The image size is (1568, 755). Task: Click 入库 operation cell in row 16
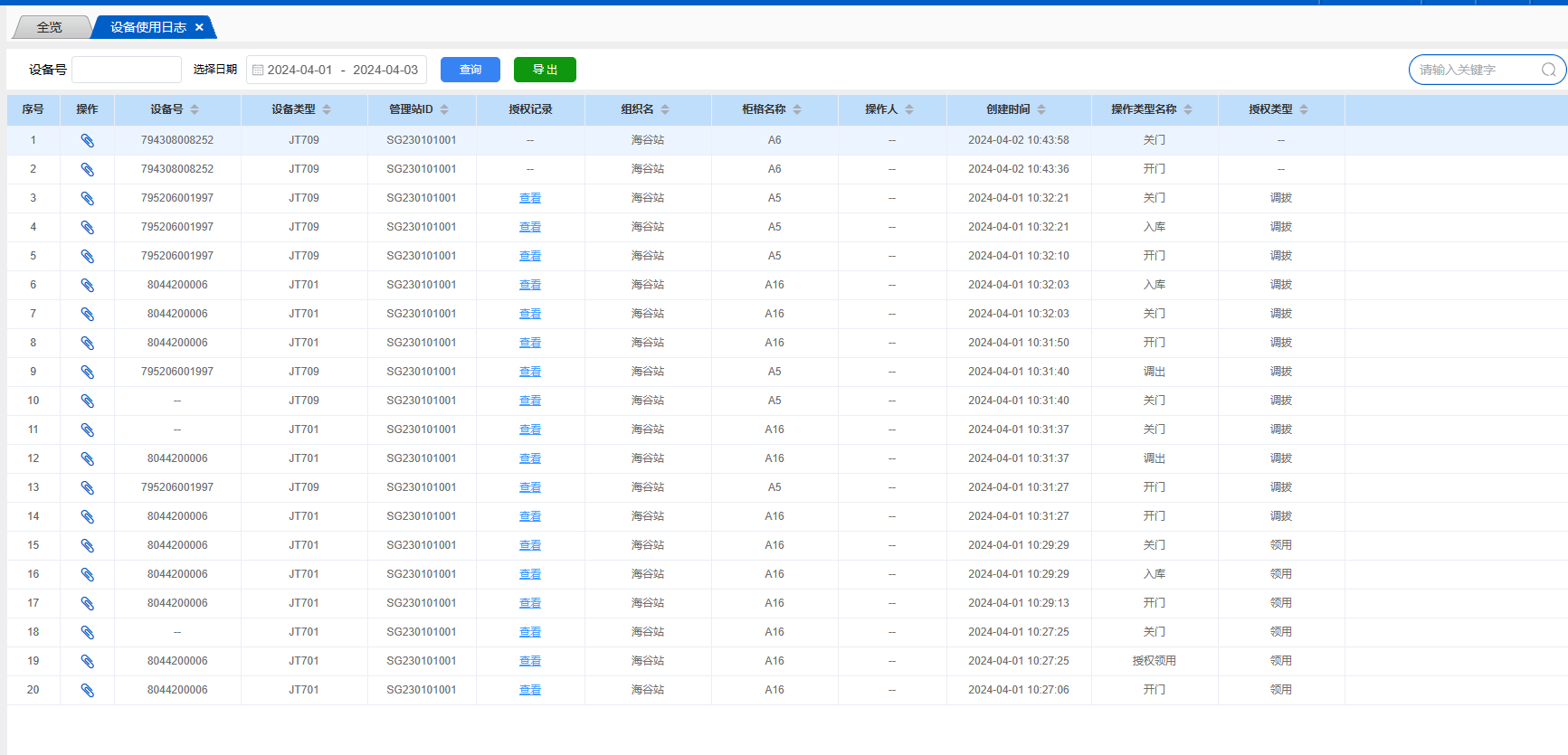1155,574
